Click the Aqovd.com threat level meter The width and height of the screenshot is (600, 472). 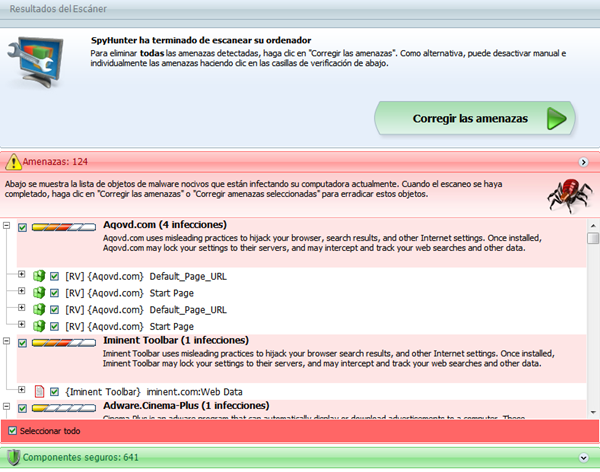coord(64,227)
